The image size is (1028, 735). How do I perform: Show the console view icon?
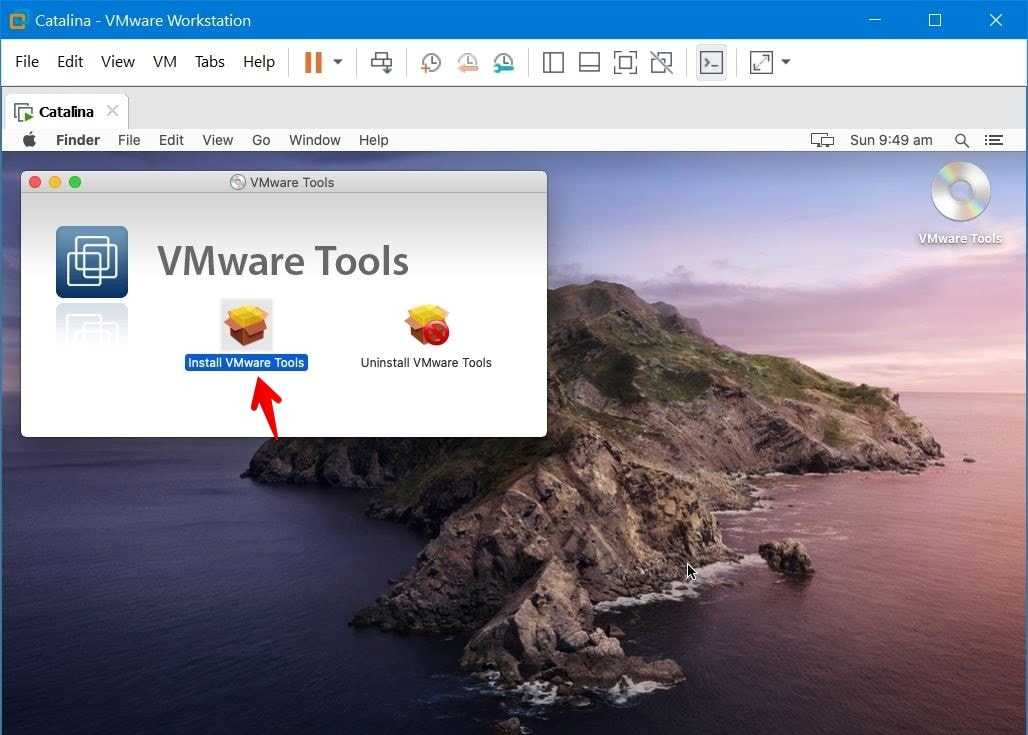[x=711, y=62]
